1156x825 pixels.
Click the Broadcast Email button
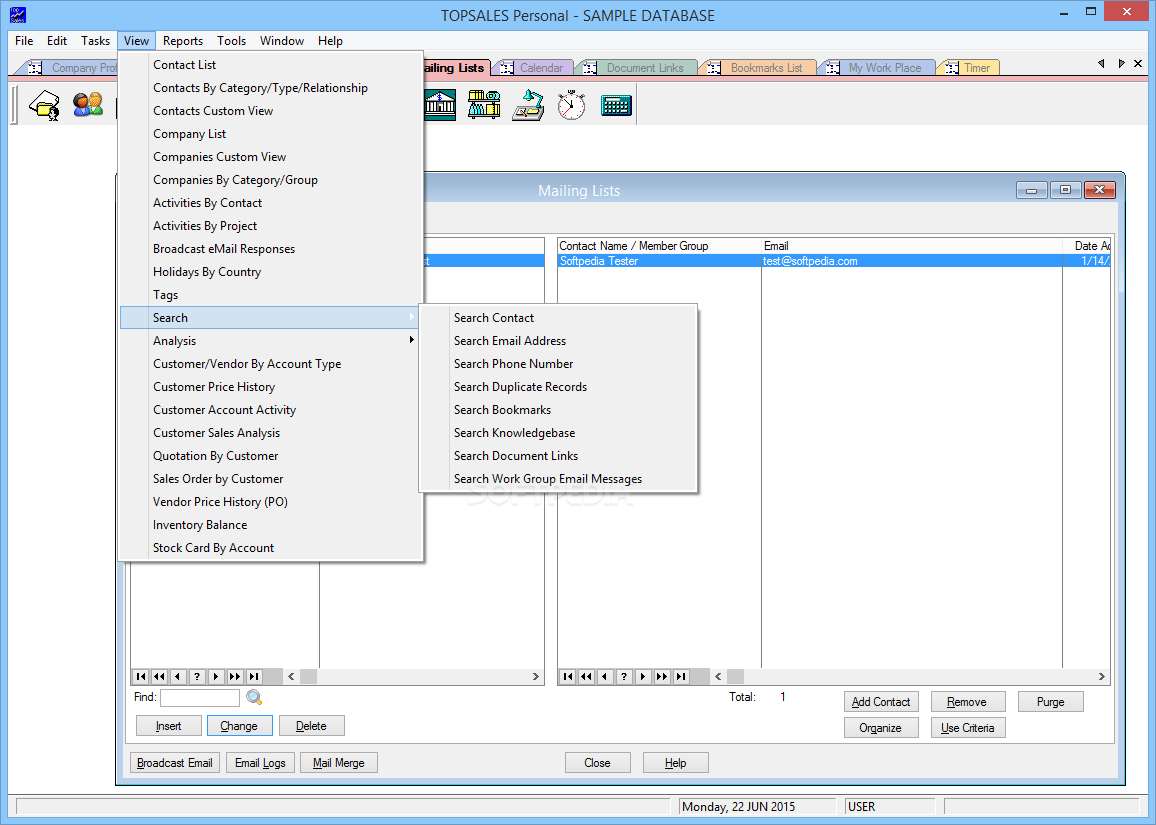click(x=175, y=763)
